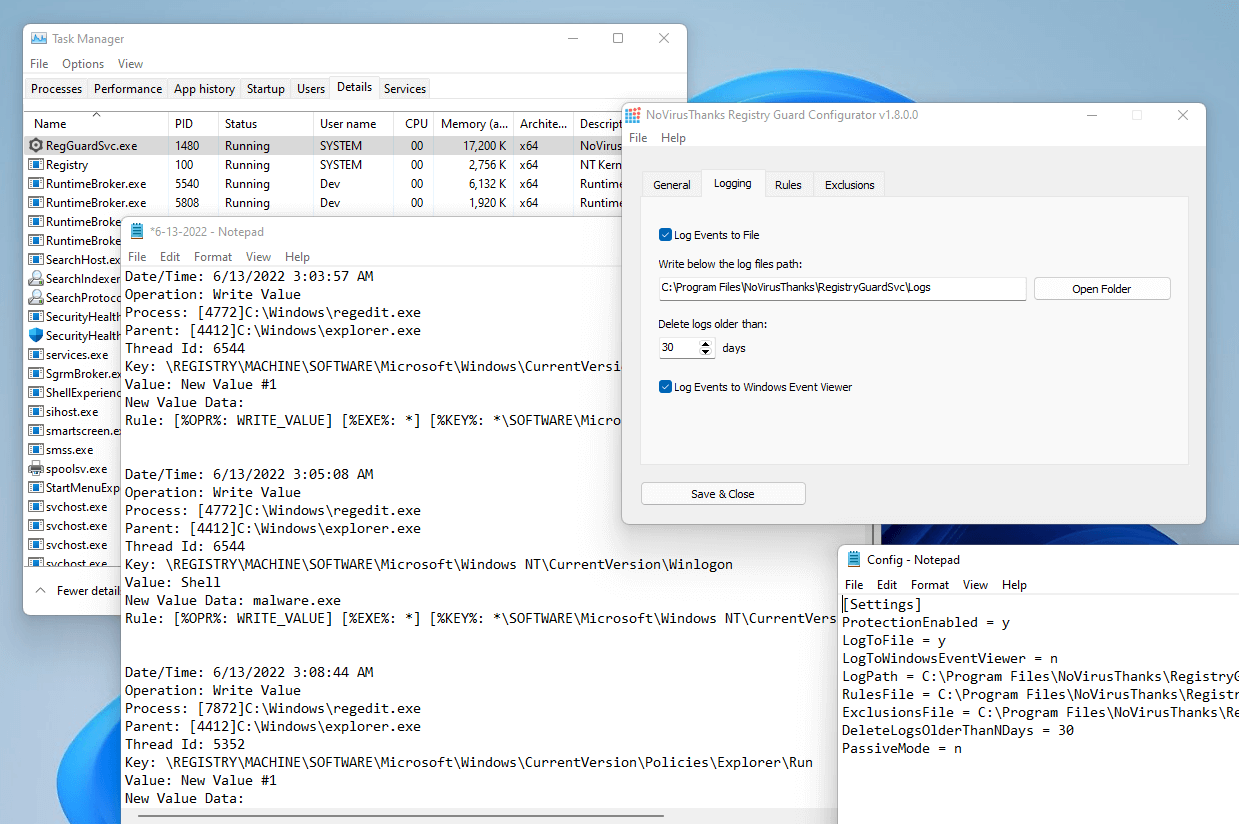Screen dimensions: 1239x824
Task: Open the Format menu in Config Notepad
Action: pyautogui.click(x=929, y=584)
